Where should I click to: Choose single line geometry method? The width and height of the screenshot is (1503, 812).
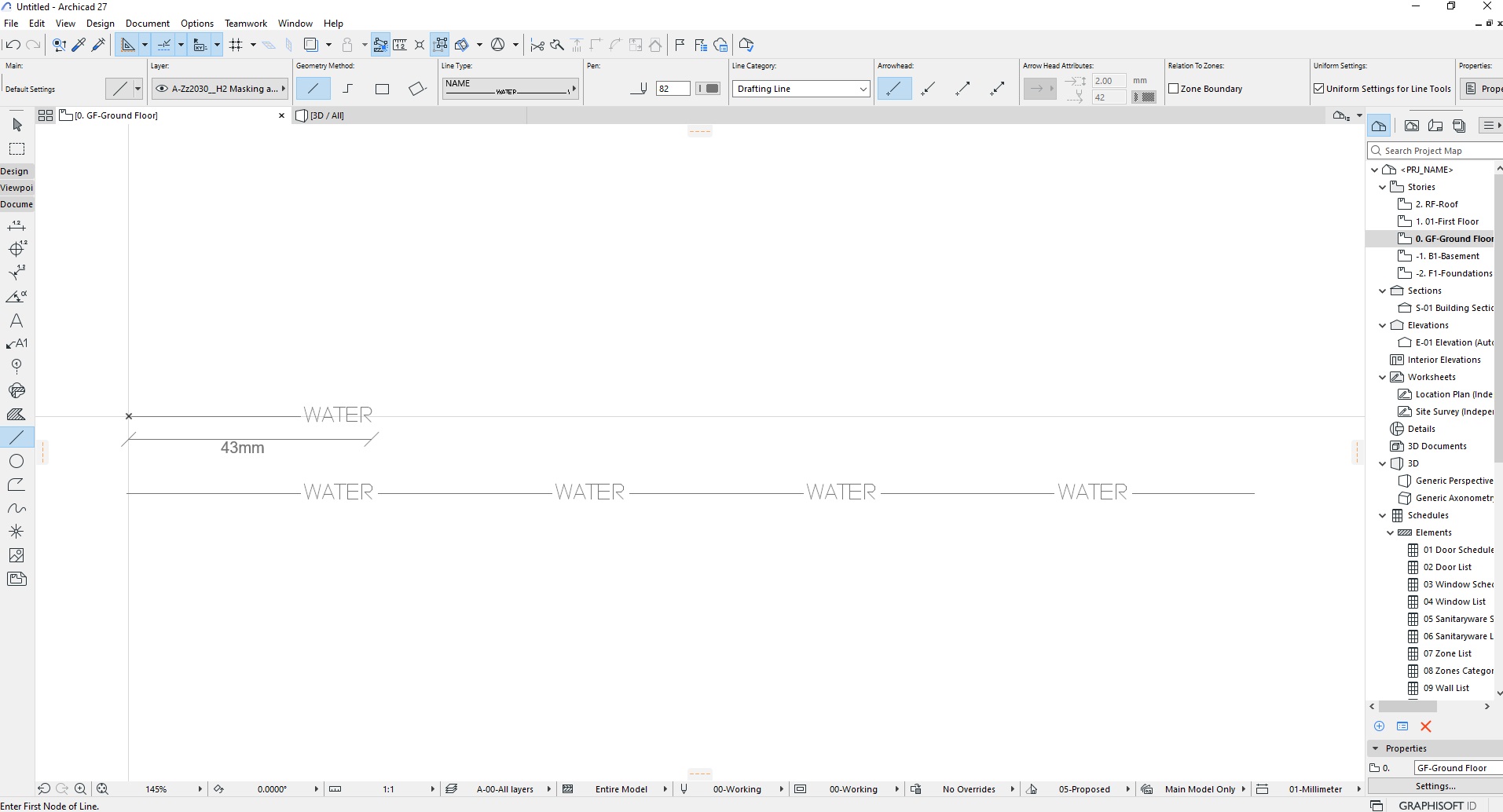313,89
